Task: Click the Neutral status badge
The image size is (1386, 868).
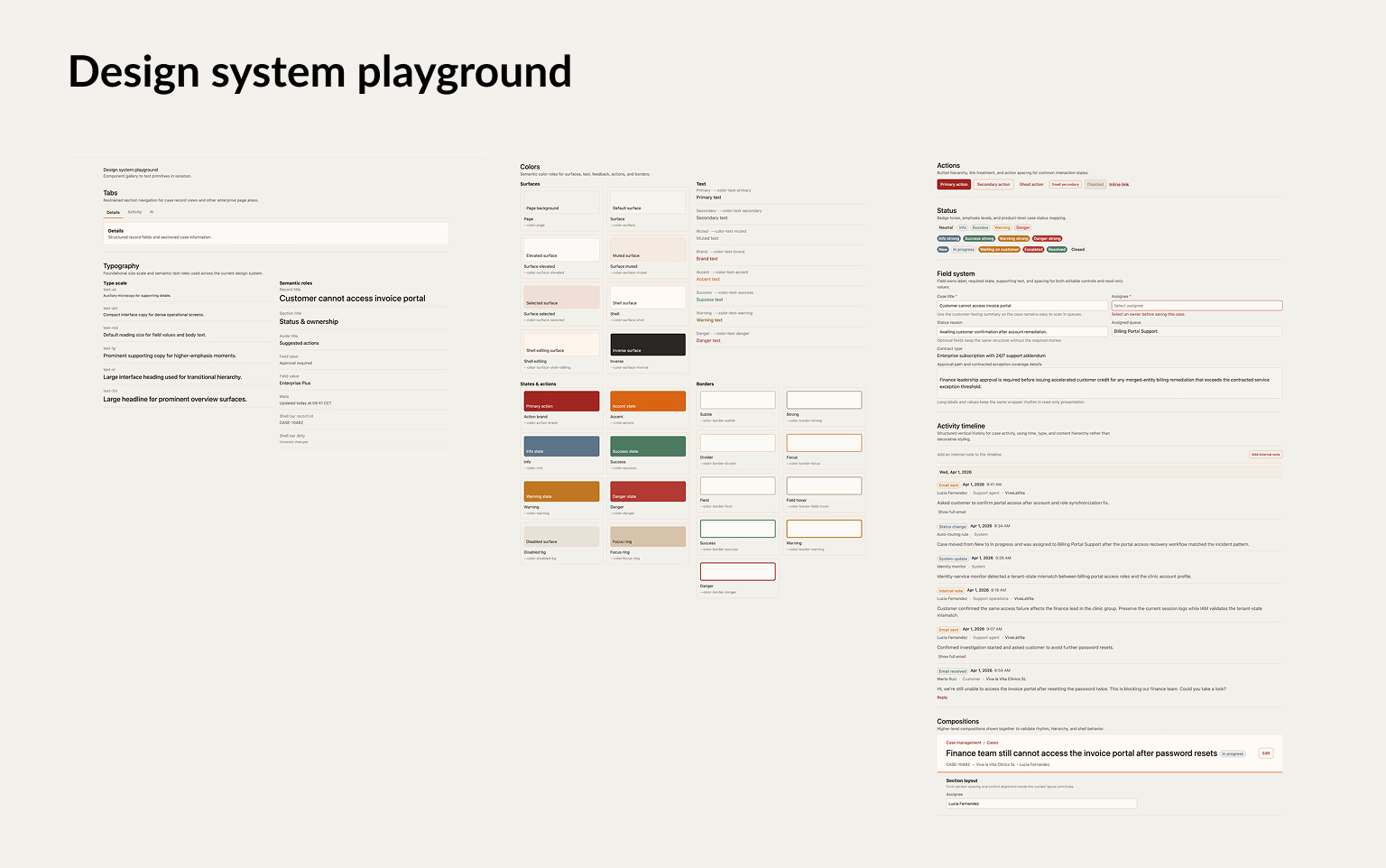Action: [946, 227]
